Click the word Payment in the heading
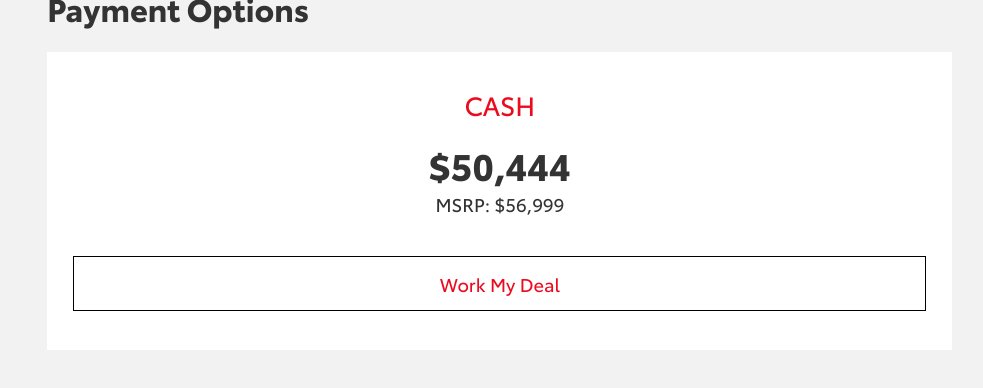The width and height of the screenshot is (983, 388). pos(111,11)
